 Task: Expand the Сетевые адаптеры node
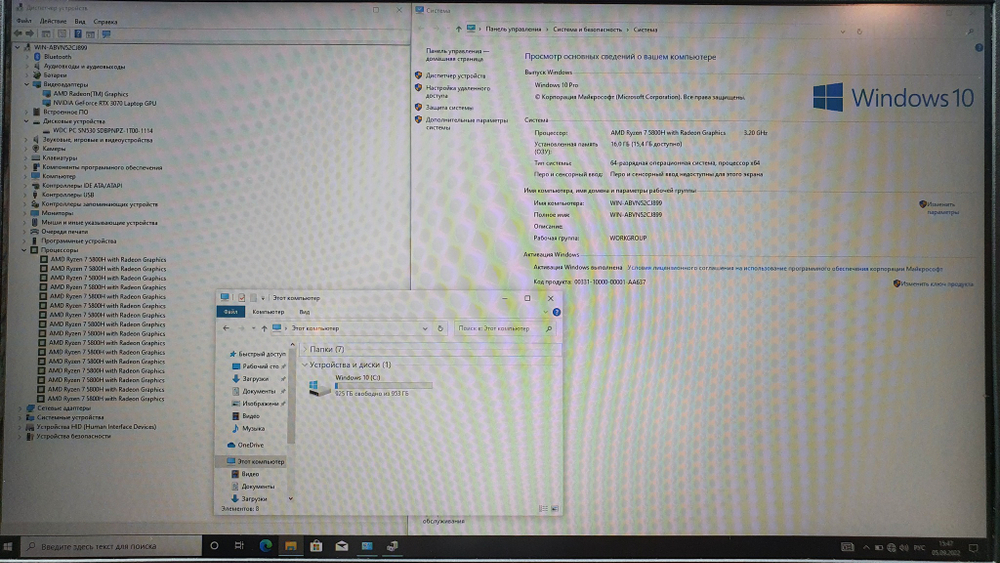click(20, 408)
